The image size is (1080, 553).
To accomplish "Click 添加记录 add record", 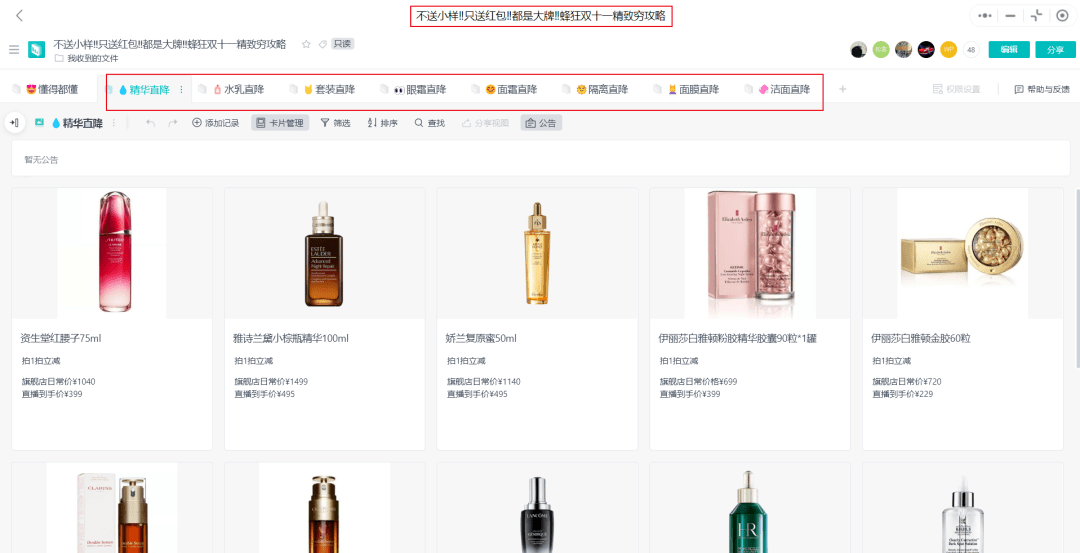I will click(x=216, y=123).
